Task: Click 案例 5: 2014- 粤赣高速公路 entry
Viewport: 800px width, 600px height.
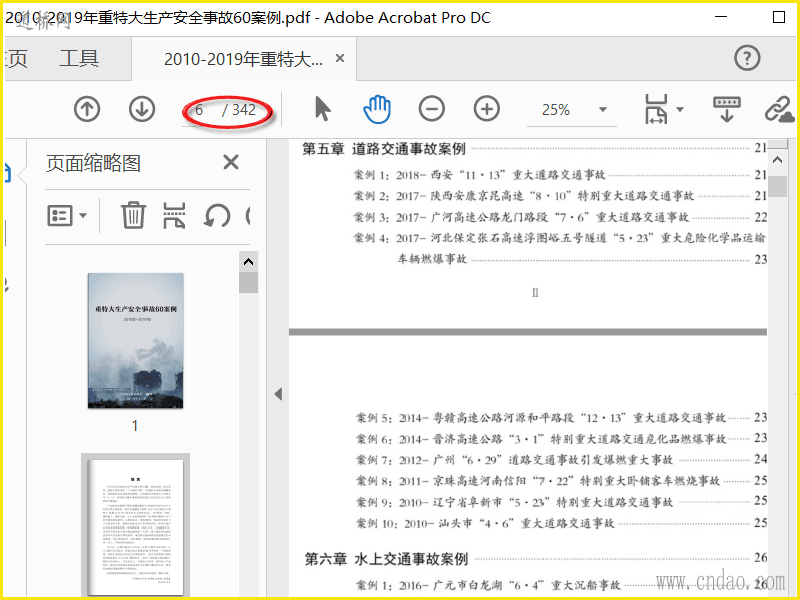Action: [541, 418]
